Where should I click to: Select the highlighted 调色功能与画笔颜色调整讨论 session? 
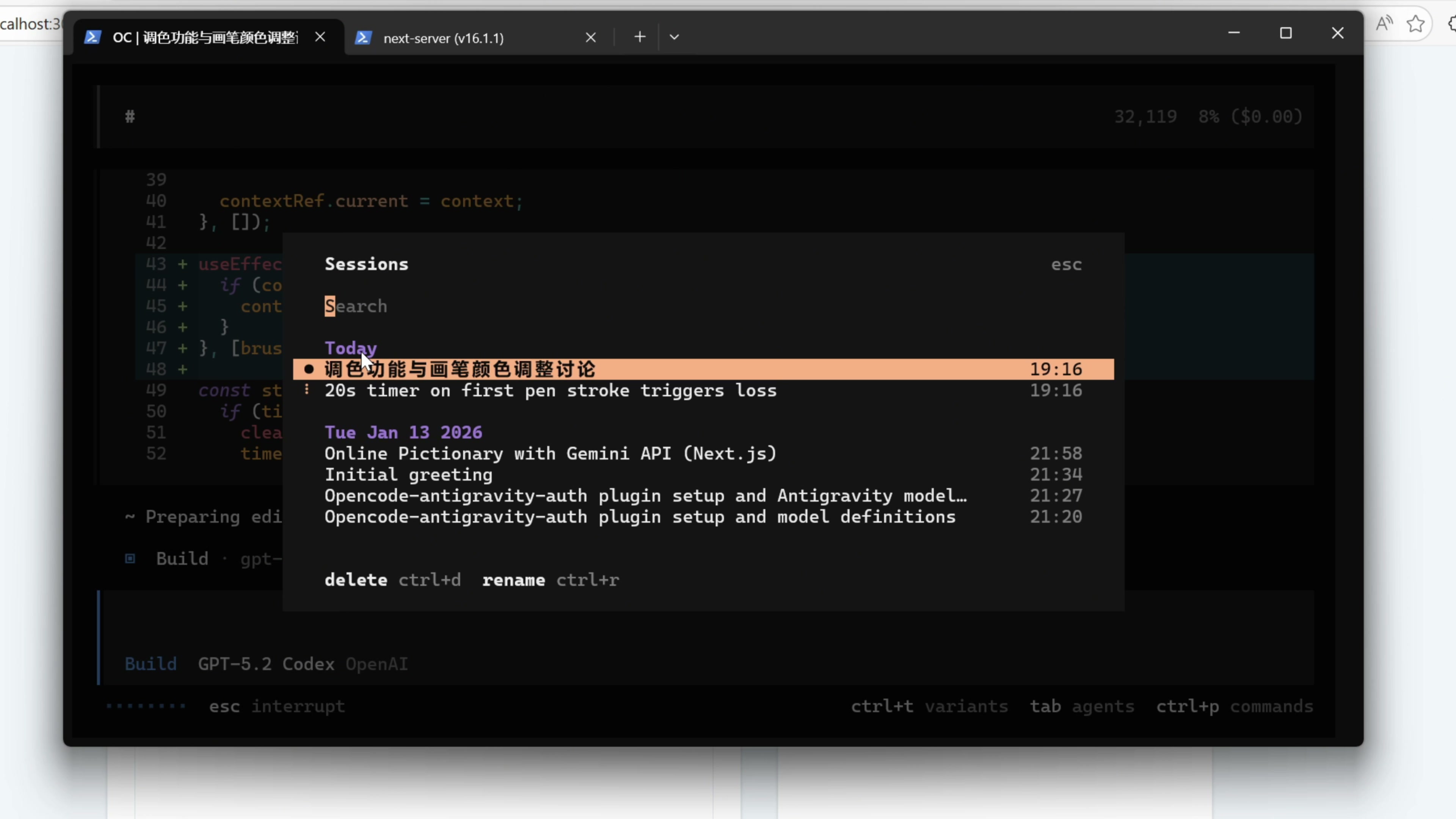coord(460,370)
